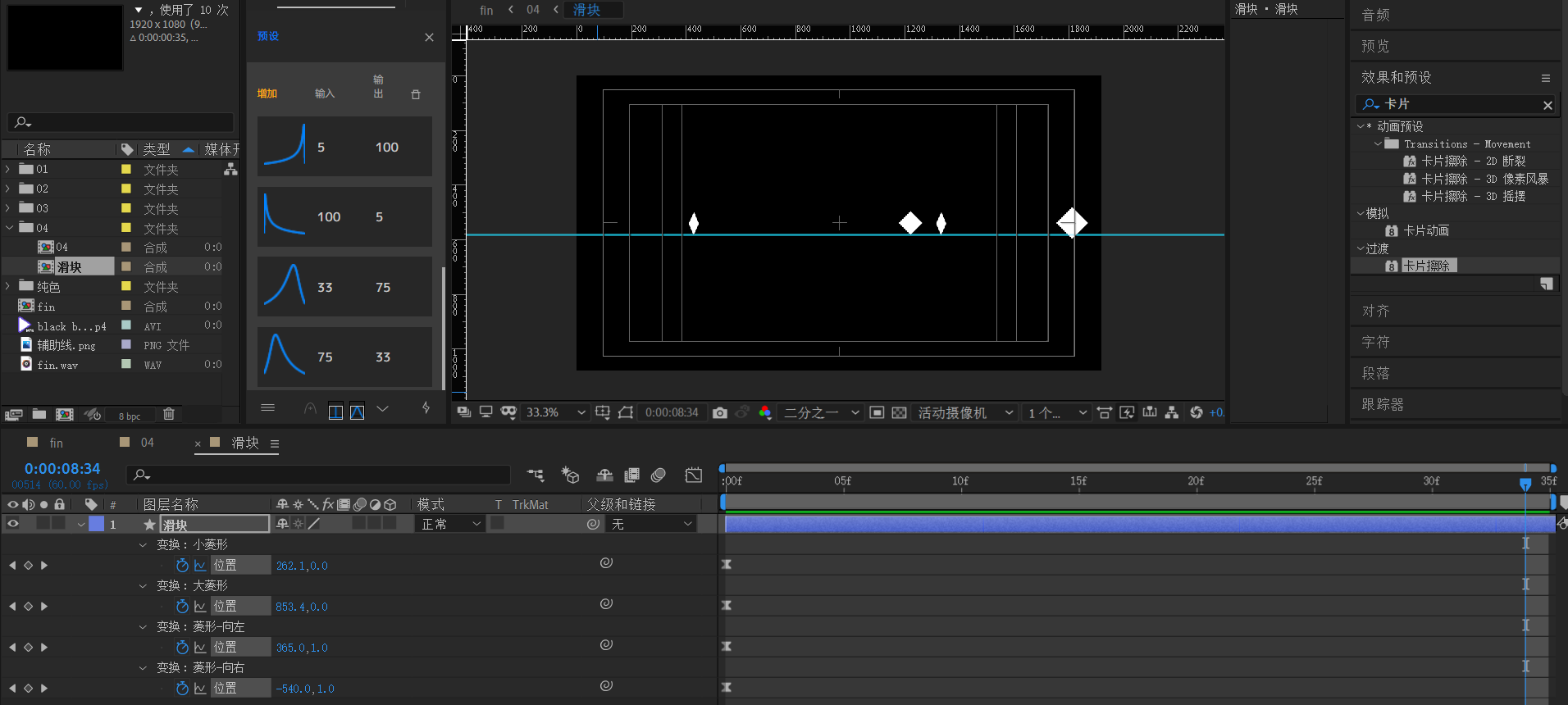Click position value 262.1,0.0

coord(302,566)
